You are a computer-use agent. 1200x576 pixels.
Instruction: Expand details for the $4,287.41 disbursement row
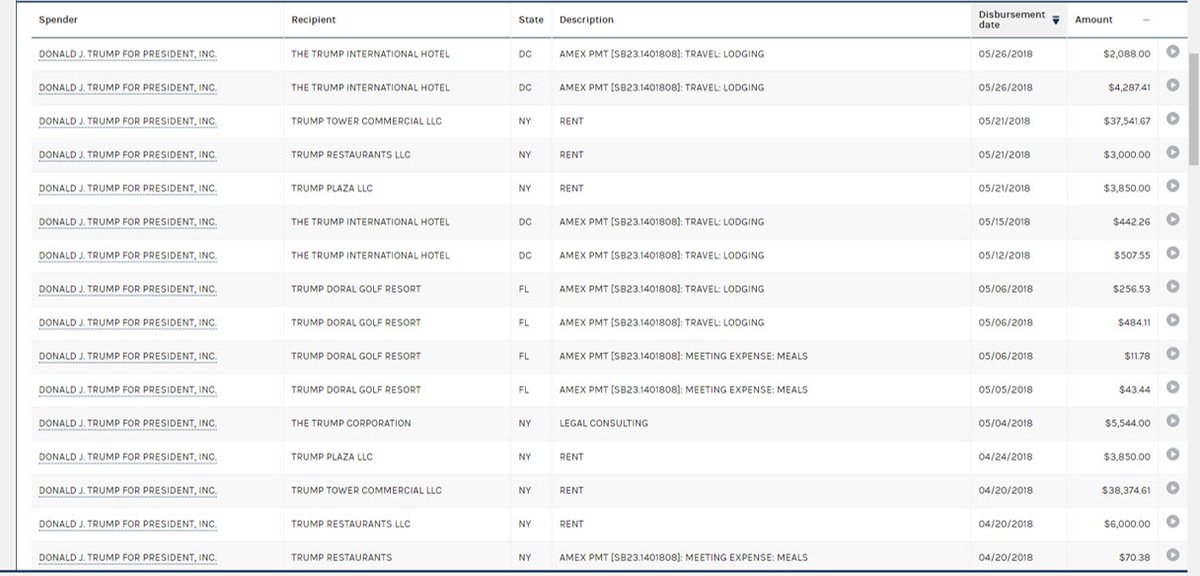(1173, 87)
